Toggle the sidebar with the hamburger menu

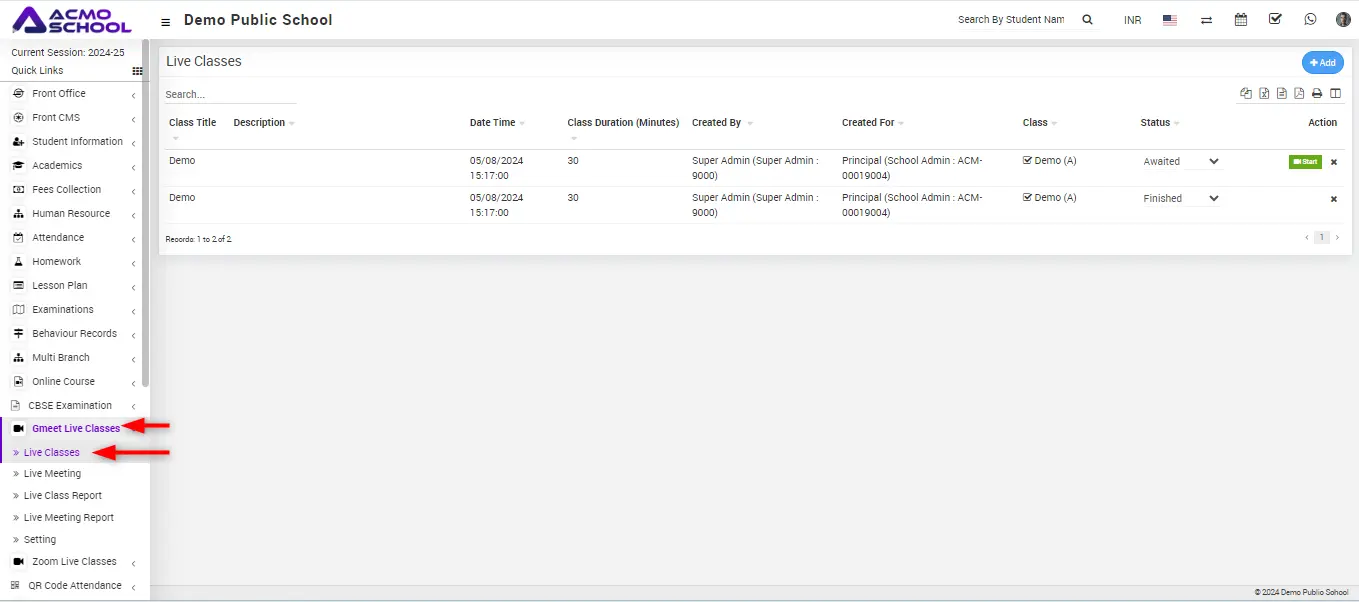166,21
